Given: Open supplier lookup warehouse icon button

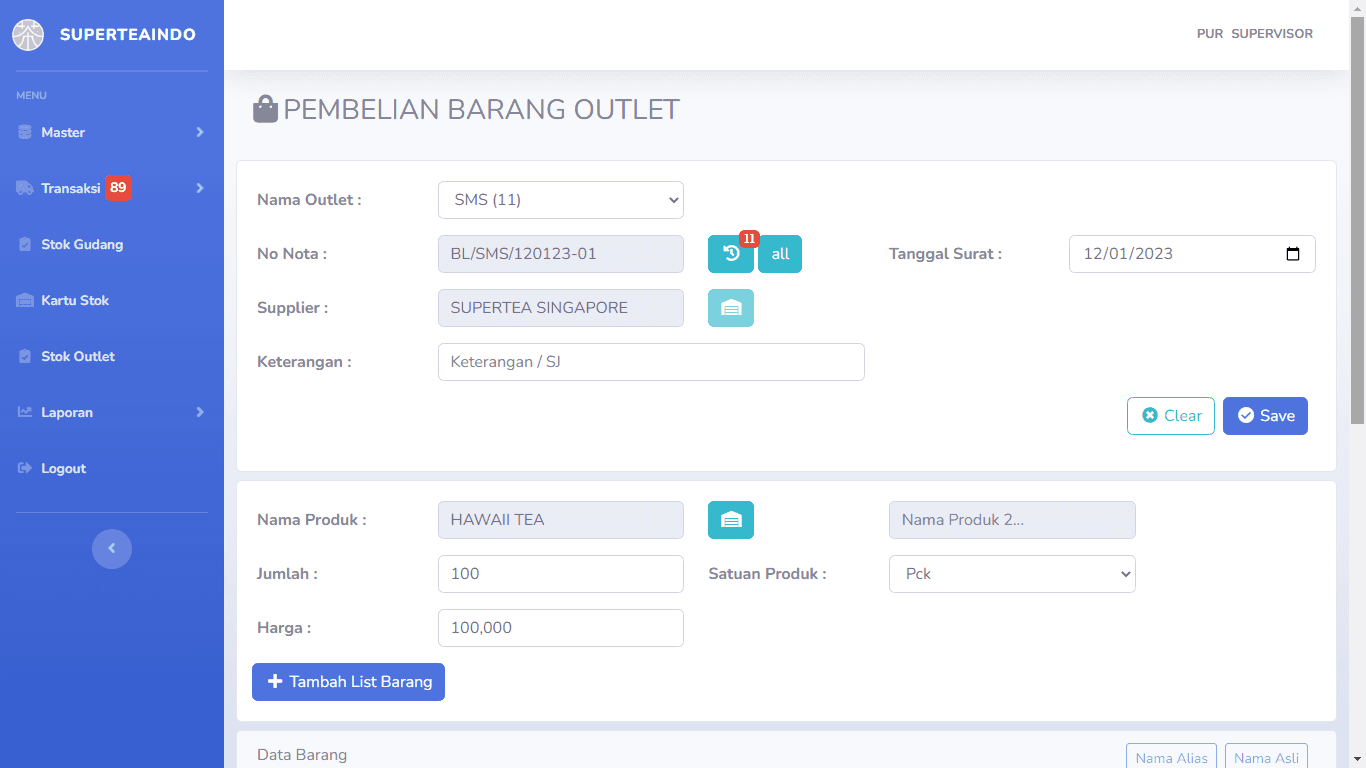Looking at the screenshot, I should pos(731,308).
